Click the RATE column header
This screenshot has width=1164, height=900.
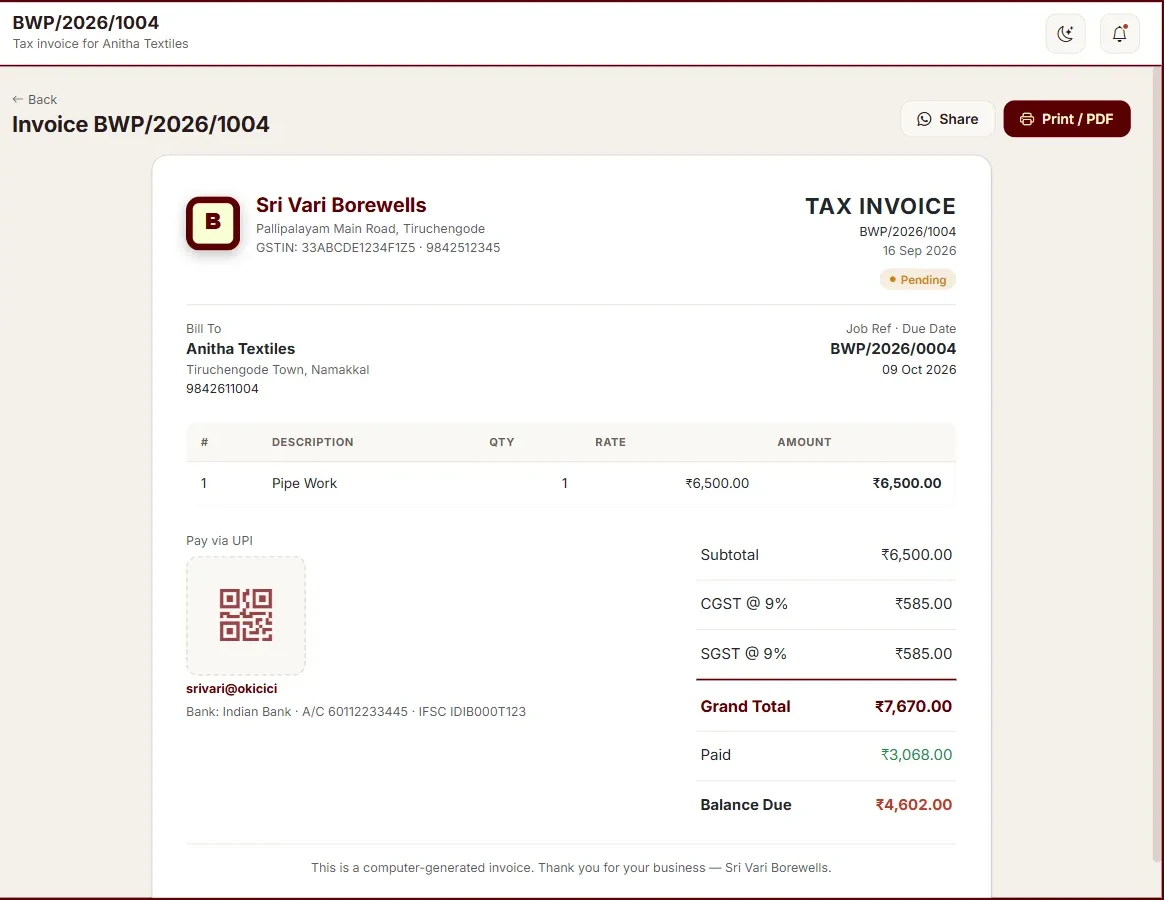[610, 442]
